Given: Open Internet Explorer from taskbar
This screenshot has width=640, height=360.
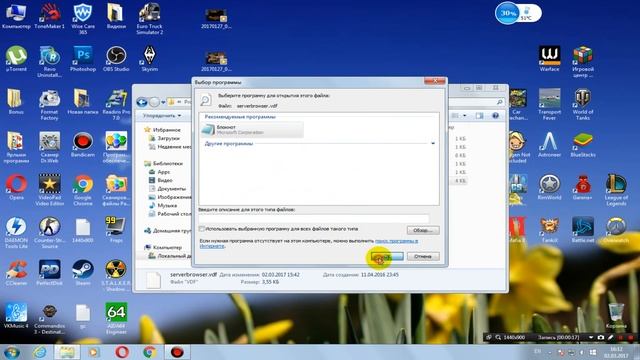Looking at the screenshot, I should [x=40, y=352].
